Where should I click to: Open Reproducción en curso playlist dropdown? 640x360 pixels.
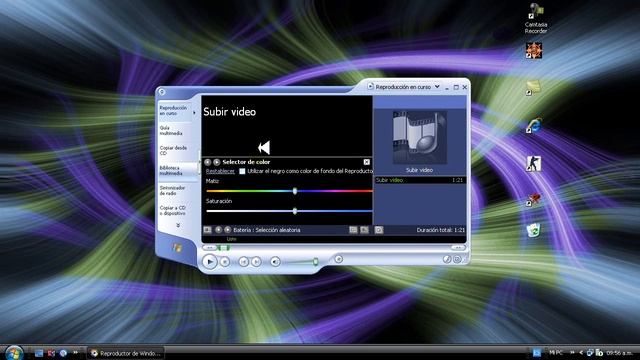[x=437, y=87]
